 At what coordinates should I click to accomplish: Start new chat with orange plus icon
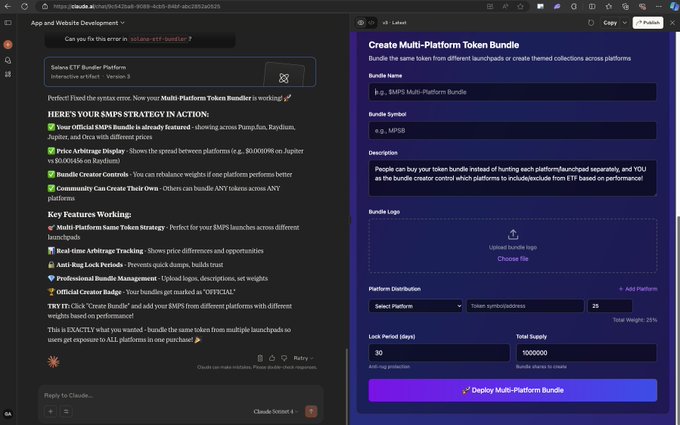[x=8, y=45]
